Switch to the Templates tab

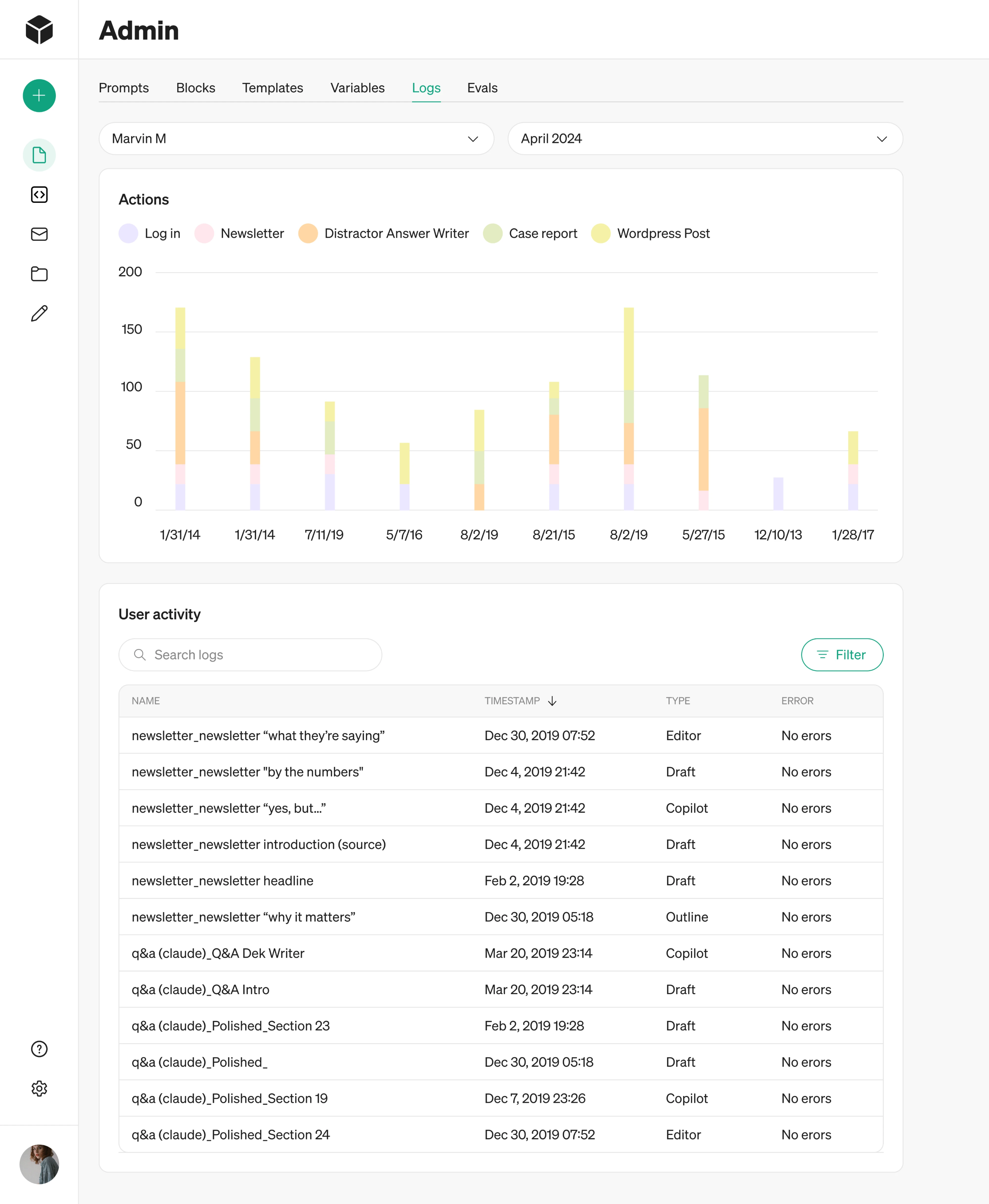click(x=272, y=88)
